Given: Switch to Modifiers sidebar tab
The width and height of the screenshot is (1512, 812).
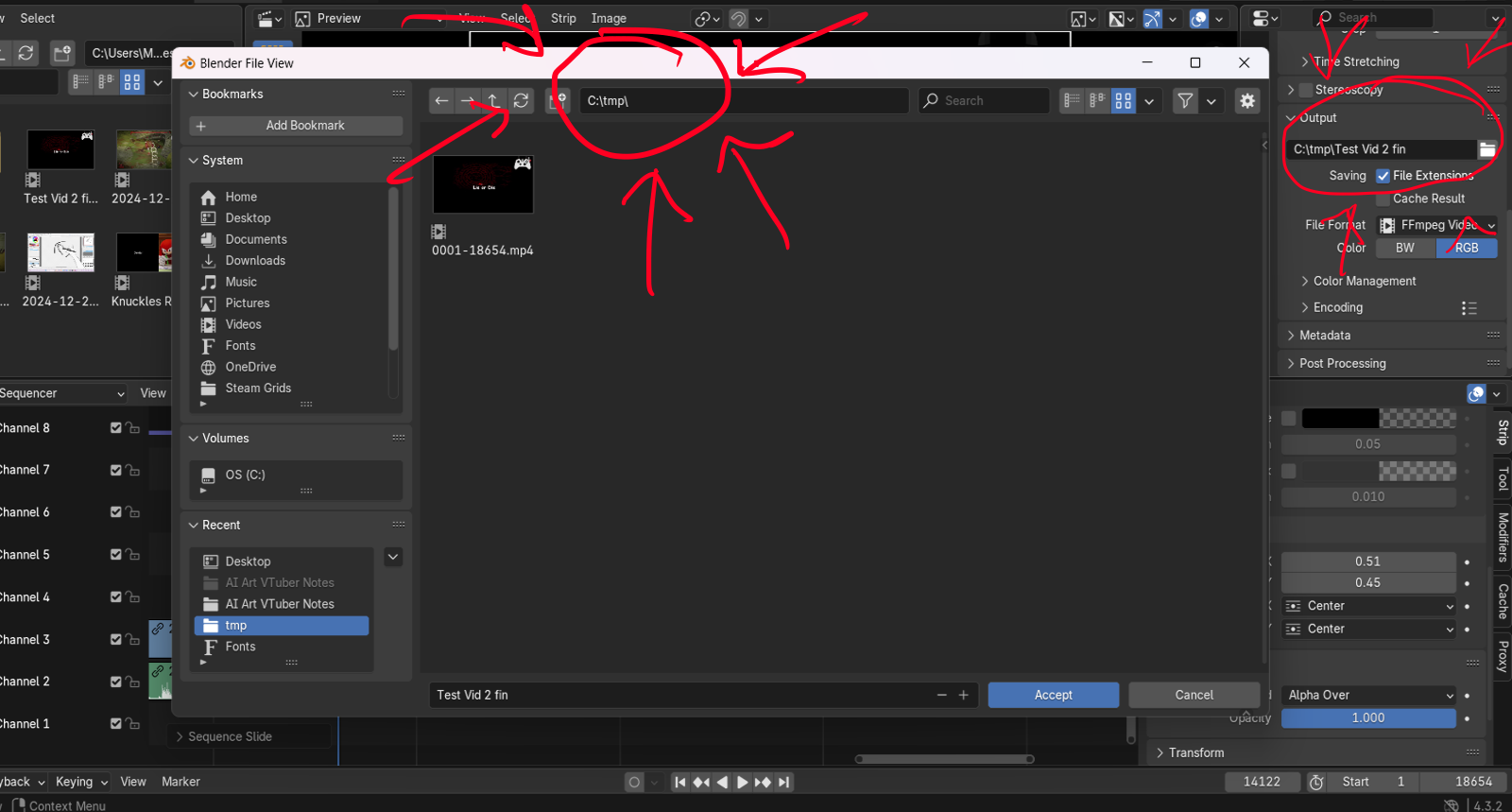Looking at the screenshot, I should (x=1502, y=537).
